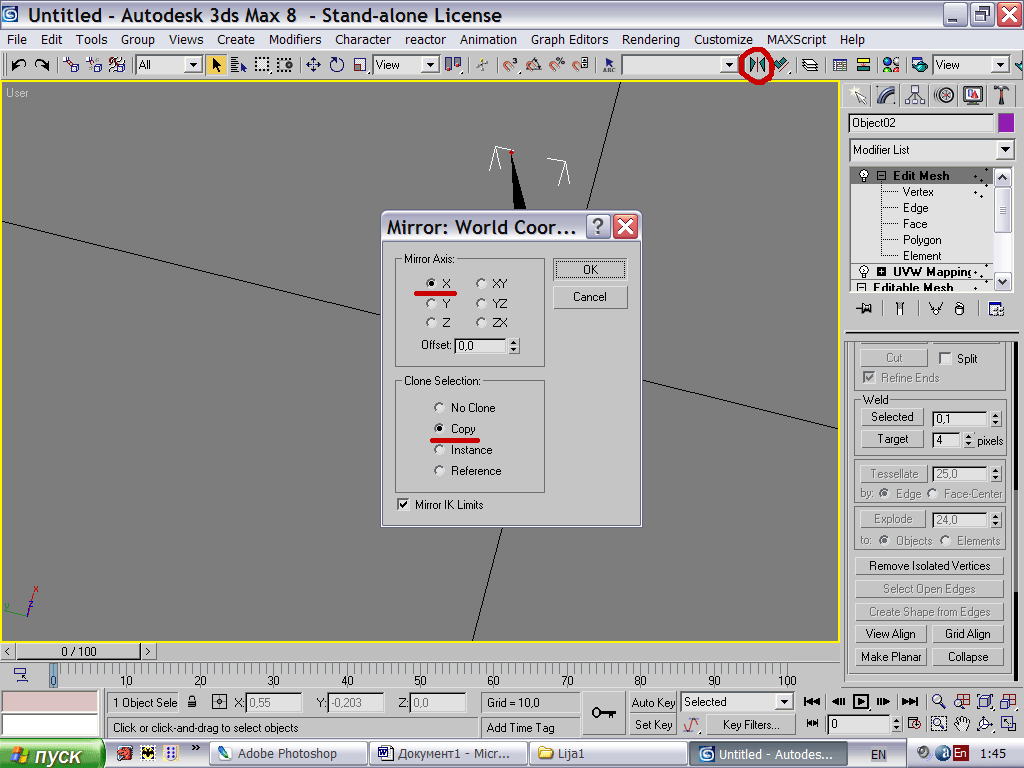Open the Motion command panel tab
The height and width of the screenshot is (768, 1024).
click(944, 96)
